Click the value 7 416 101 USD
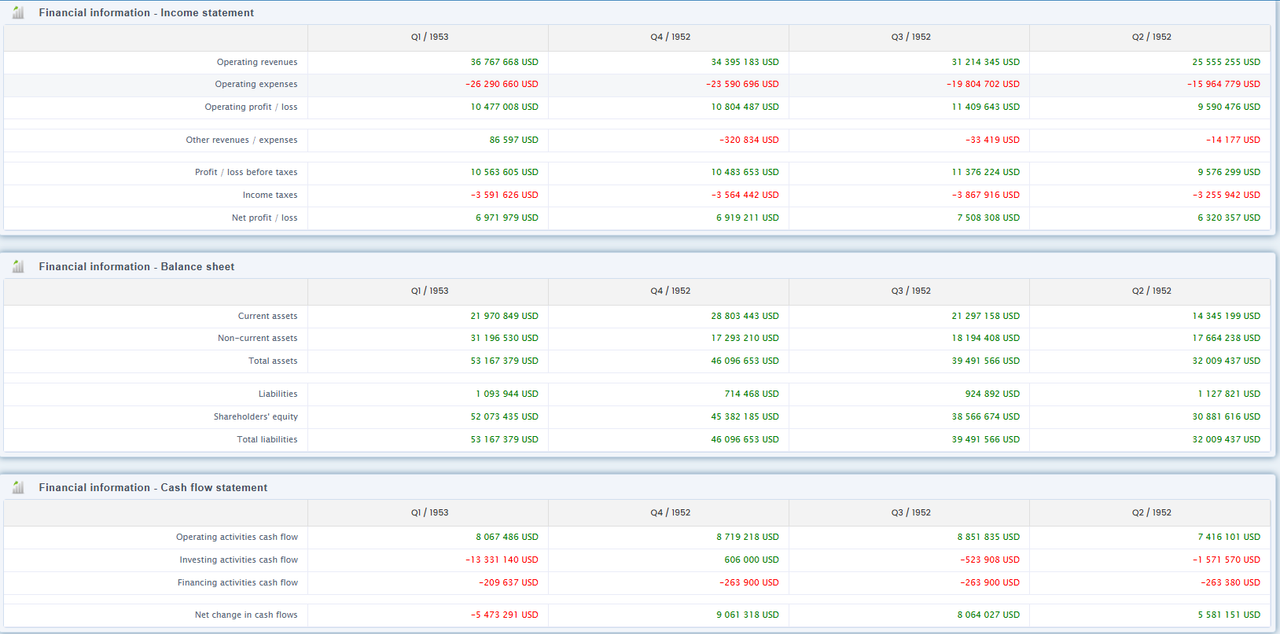Image resolution: width=1280 pixels, height=634 pixels. pos(1229,538)
